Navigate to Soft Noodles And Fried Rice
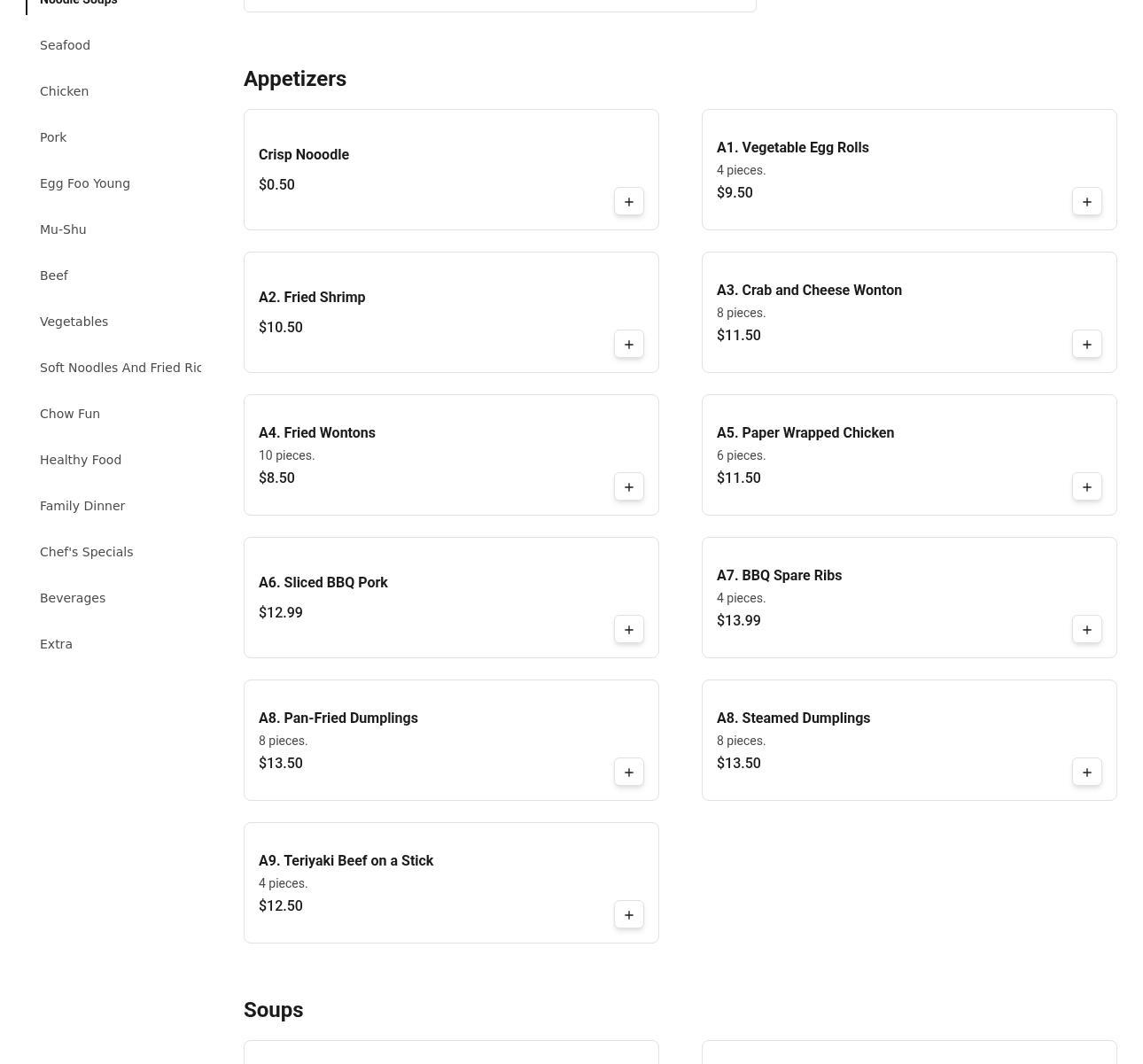The width and height of the screenshot is (1143, 1064). pyautogui.click(x=121, y=368)
